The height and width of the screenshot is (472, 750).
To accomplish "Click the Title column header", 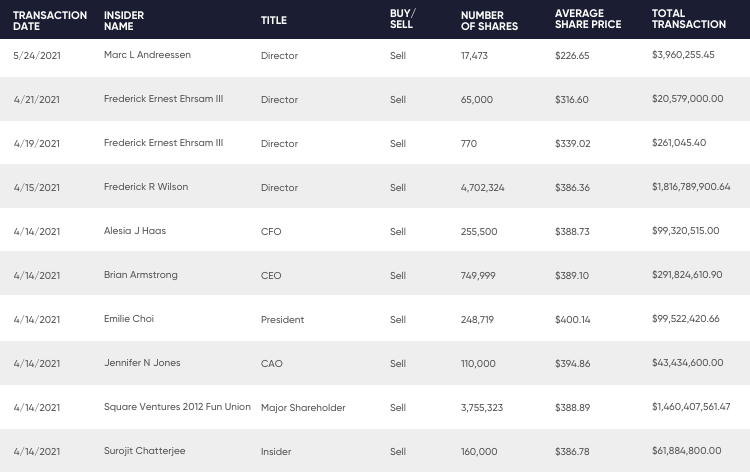I will click(274, 20).
